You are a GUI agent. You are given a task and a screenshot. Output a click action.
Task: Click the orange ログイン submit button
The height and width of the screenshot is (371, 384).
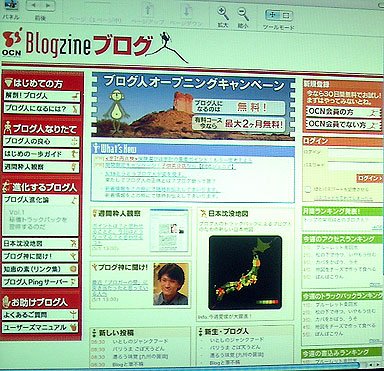point(369,178)
